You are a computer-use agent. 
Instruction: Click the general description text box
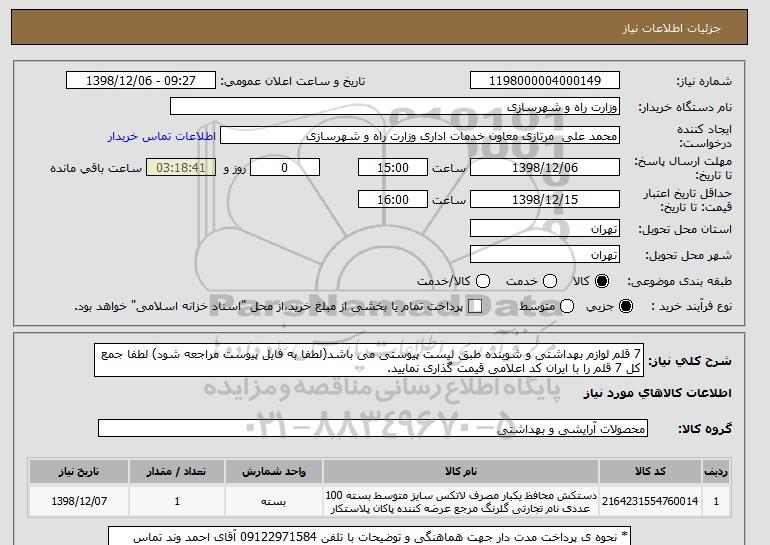click(369, 360)
